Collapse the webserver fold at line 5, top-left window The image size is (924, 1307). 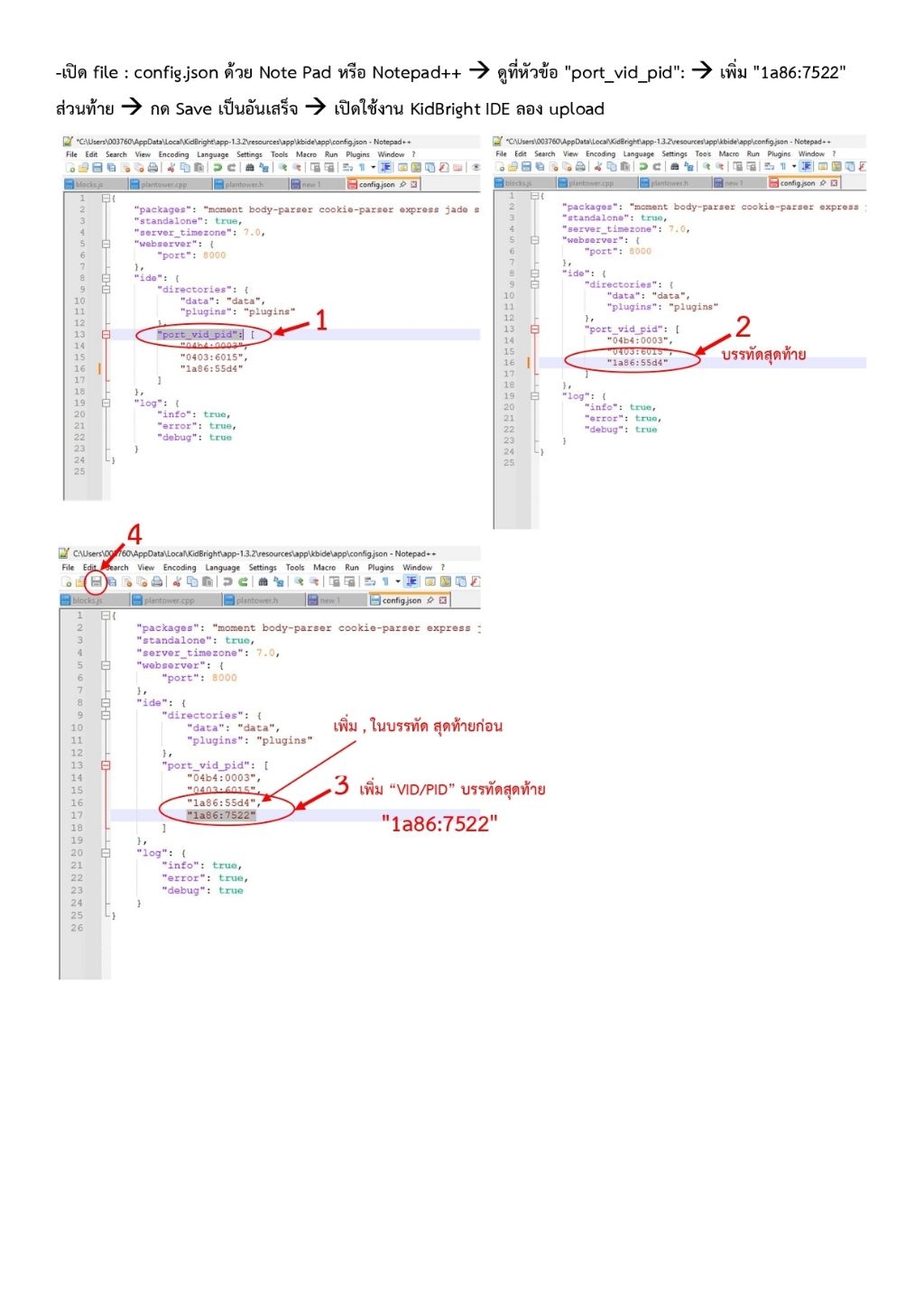click(x=106, y=244)
